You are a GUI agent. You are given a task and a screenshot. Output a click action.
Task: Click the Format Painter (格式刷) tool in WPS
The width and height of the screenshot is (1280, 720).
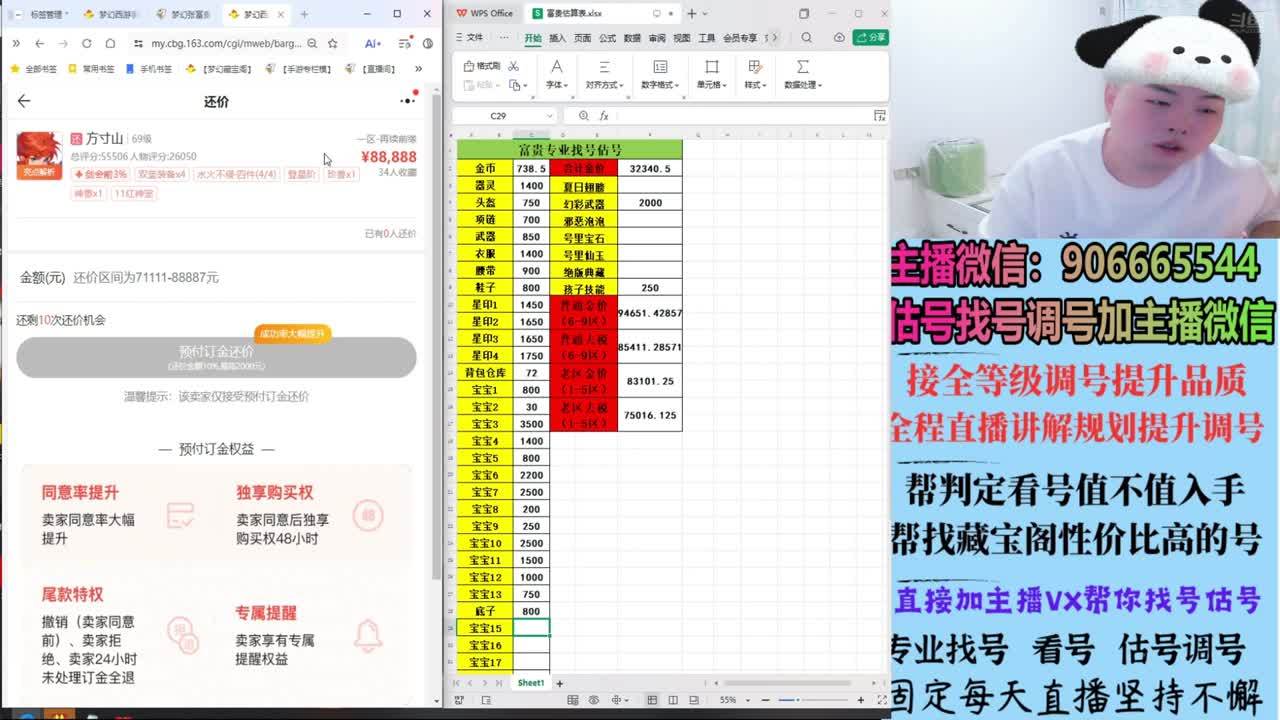(483, 66)
